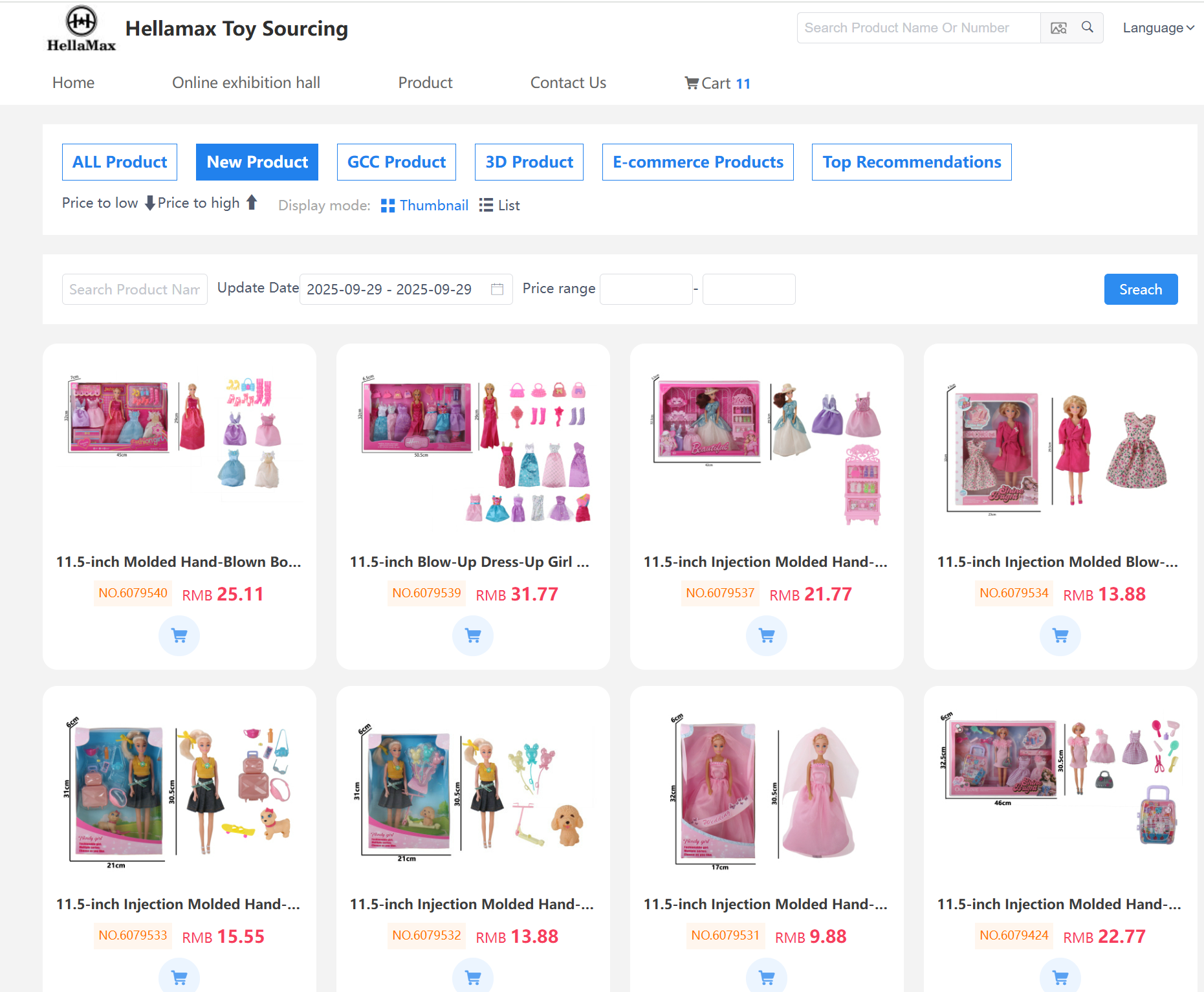Viewport: 1204px width, 992px height.
Task: Open the Contact Us page link
Action: [568, 83]
